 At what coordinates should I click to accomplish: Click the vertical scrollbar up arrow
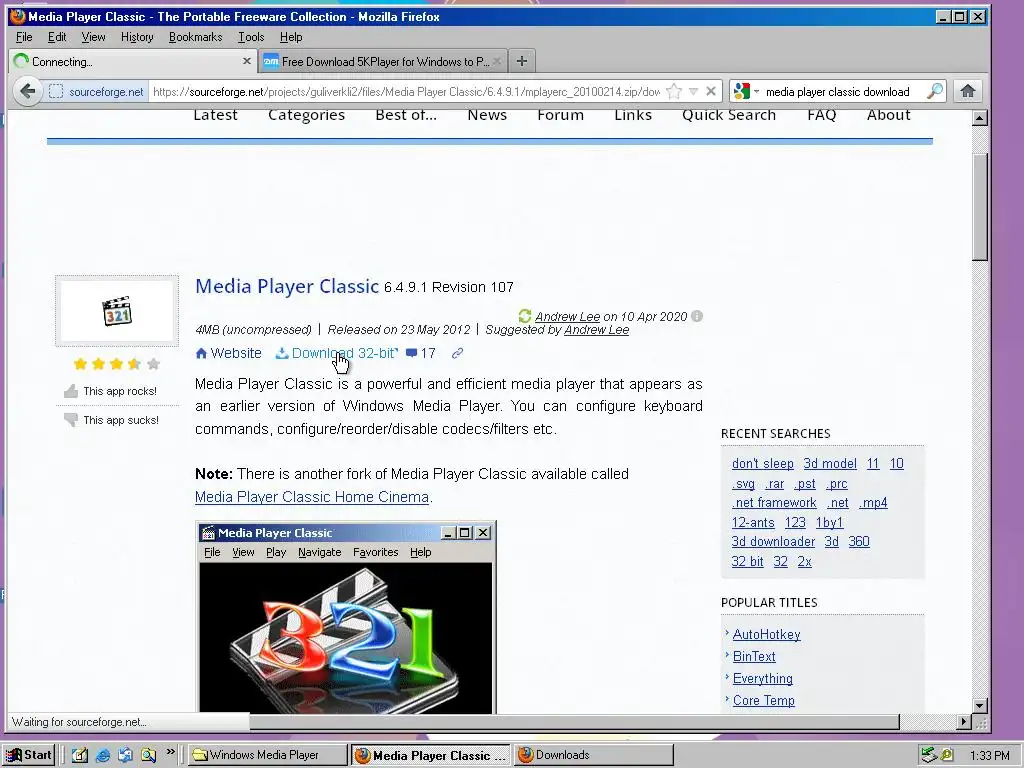(x=980, y=118)
